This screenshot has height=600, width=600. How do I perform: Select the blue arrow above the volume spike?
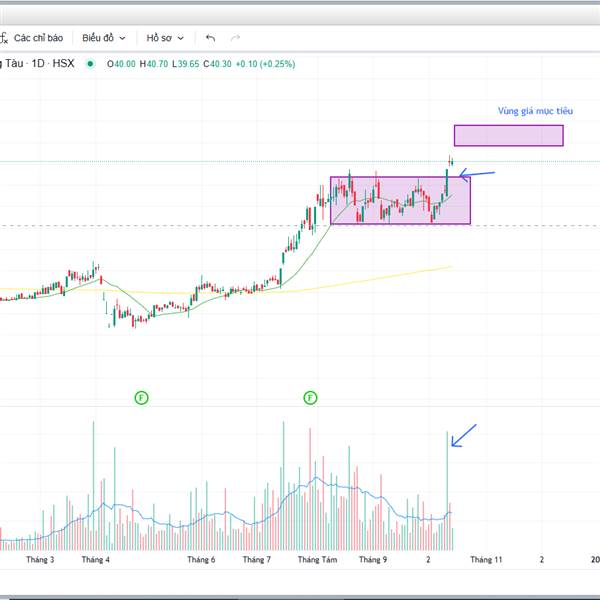point(465,435)
